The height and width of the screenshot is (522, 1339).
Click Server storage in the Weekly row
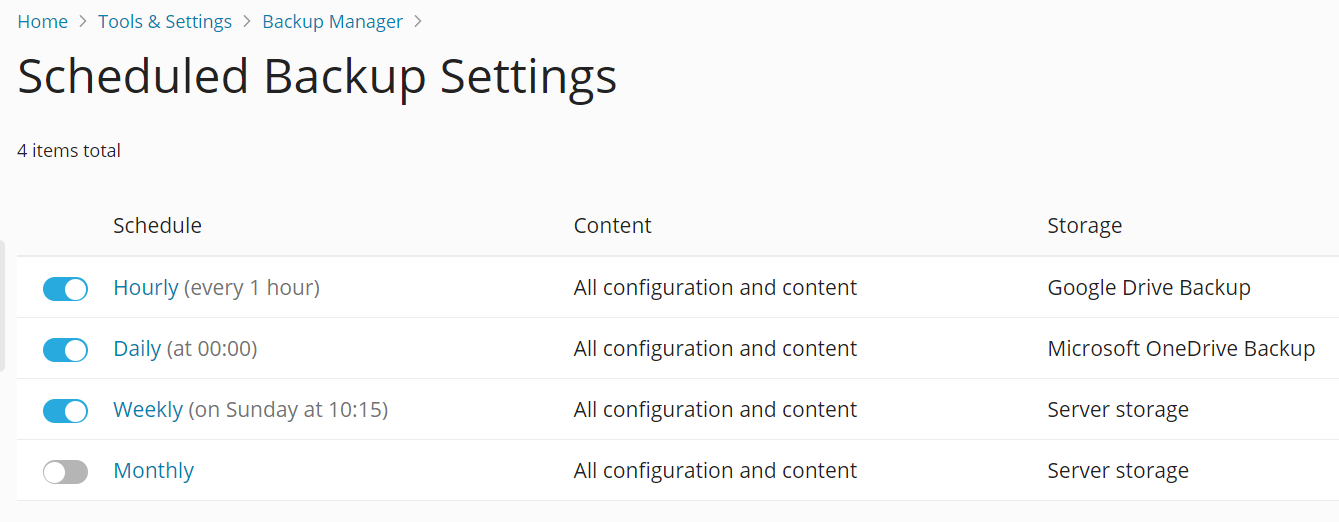[x=1118, y=410]
